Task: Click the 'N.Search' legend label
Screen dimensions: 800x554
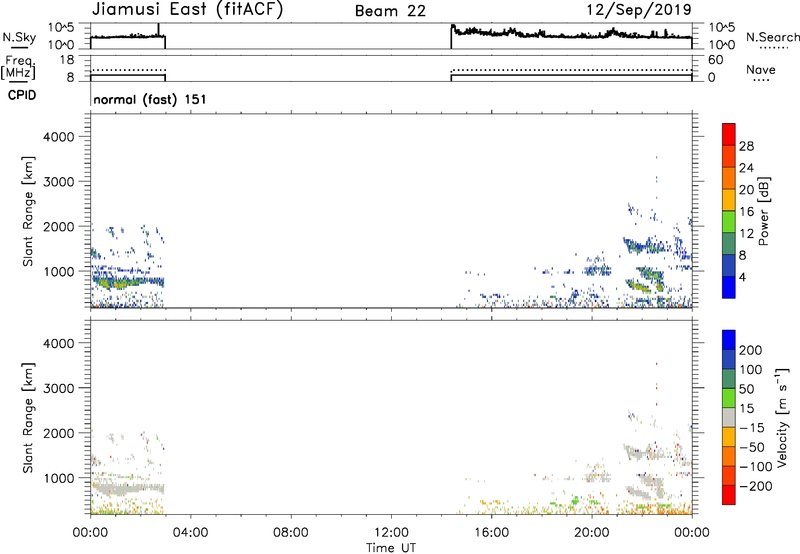Action: (x=773, y=37)
